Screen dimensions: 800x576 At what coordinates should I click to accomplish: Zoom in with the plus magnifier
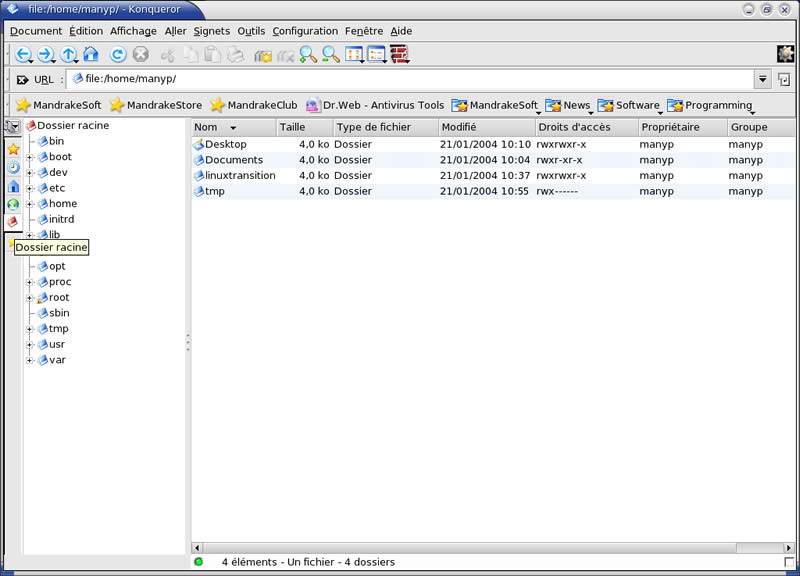(x=308, y=55)
